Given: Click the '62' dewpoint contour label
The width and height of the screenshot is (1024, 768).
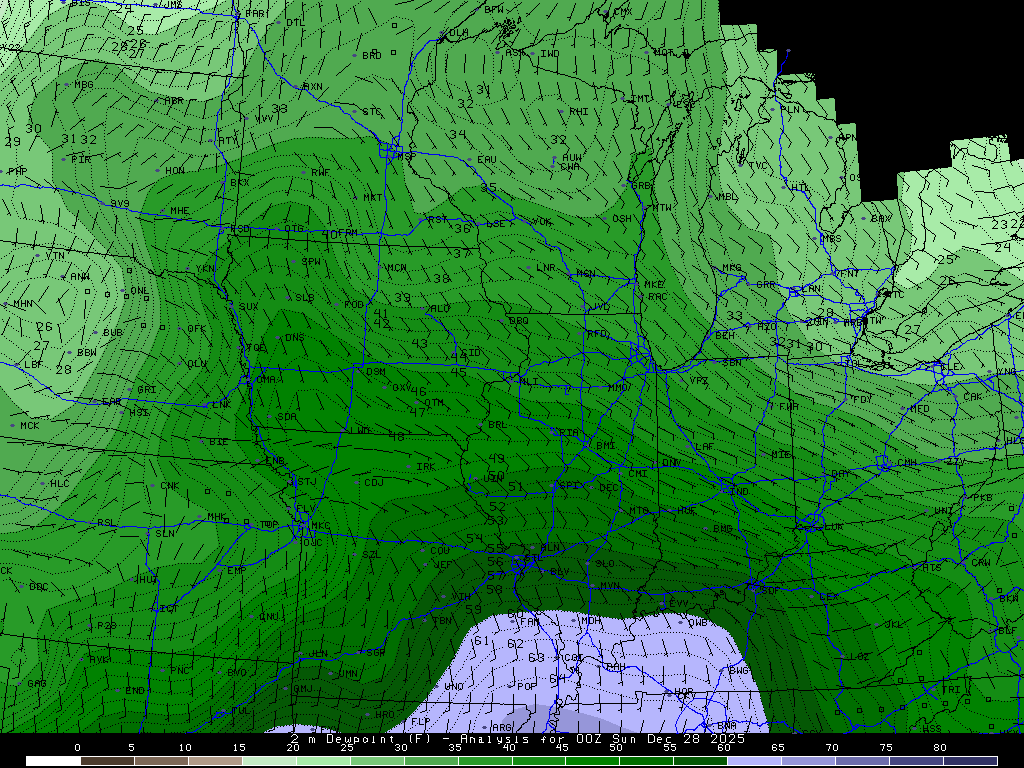Looking at the screenshot, I should (515, 643).
